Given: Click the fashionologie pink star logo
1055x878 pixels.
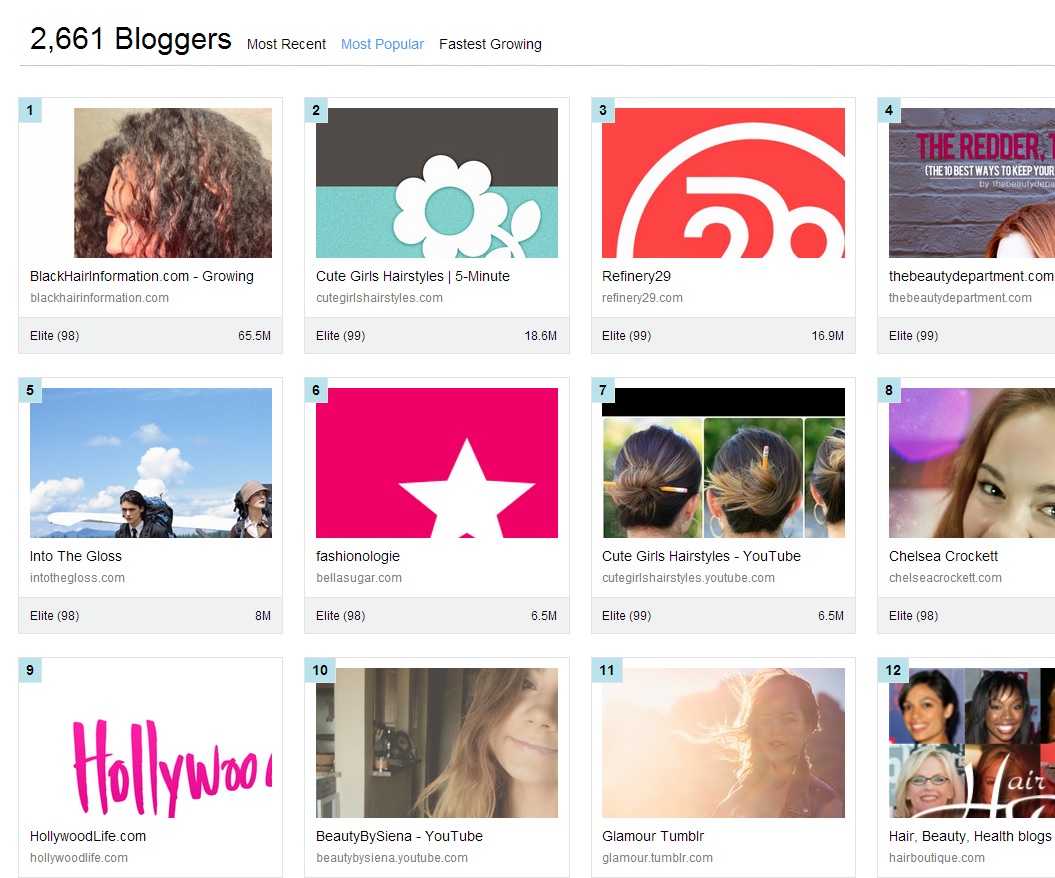Looking at the screenshot, I should (x=437, y=463).
